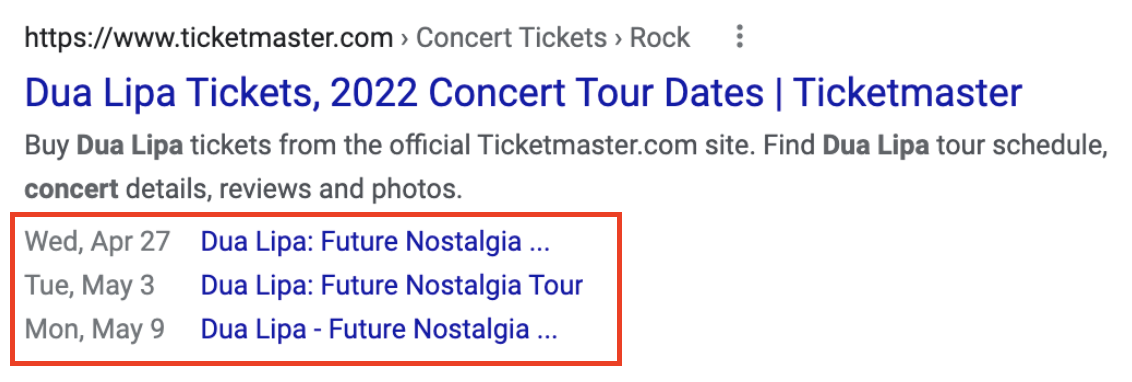Open the Dua Lipa - Future Nostalgia link for May 9
The height and width of the screenshot is (382, 1132).
(x=379, y=329)
